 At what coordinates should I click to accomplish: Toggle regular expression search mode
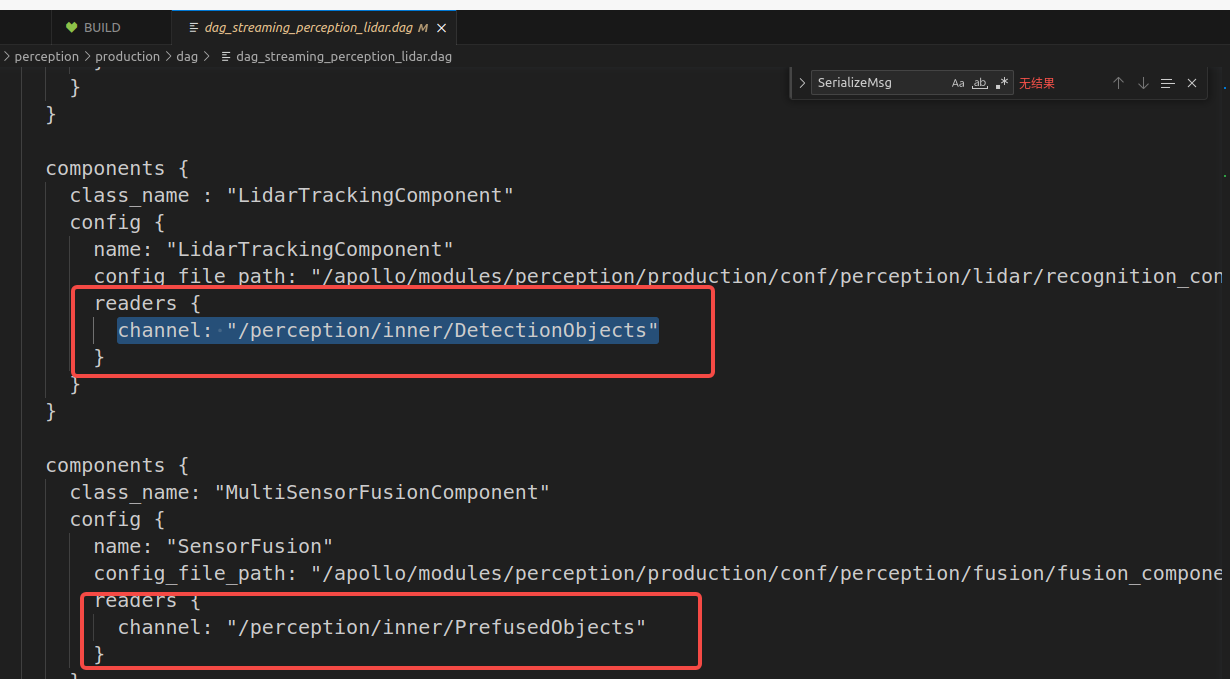pyautogui.click(x=1001, y=83)
